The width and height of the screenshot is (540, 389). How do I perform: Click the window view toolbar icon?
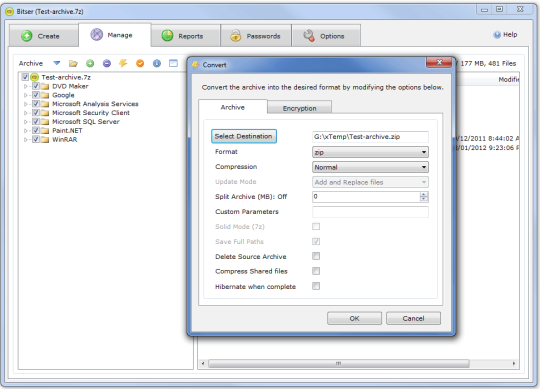tap(173, 63)
